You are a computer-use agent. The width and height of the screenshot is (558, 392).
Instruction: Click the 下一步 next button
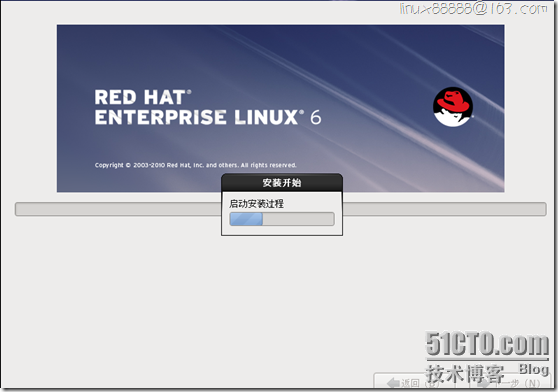point(511,382)
